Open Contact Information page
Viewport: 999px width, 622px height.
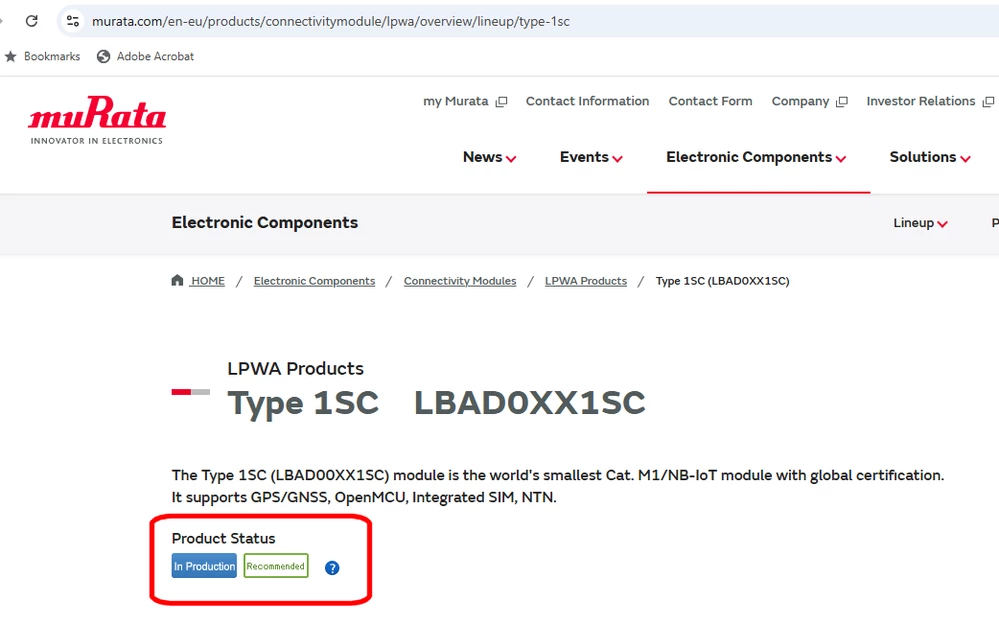click(x=587, y=101)
